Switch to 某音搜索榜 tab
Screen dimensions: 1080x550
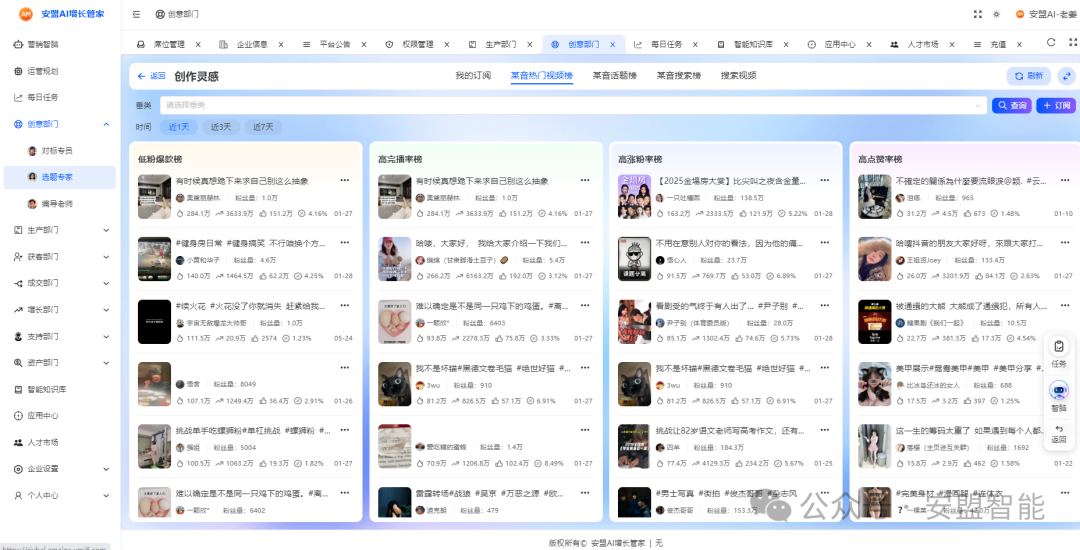point(678,75)
